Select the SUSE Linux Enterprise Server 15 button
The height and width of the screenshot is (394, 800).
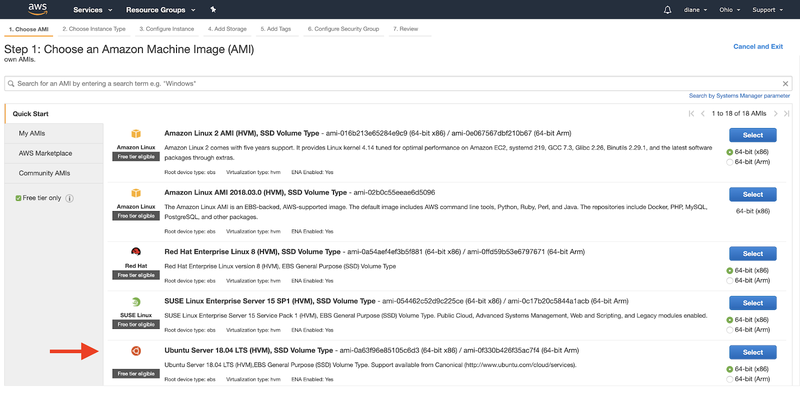coord(753,303)
